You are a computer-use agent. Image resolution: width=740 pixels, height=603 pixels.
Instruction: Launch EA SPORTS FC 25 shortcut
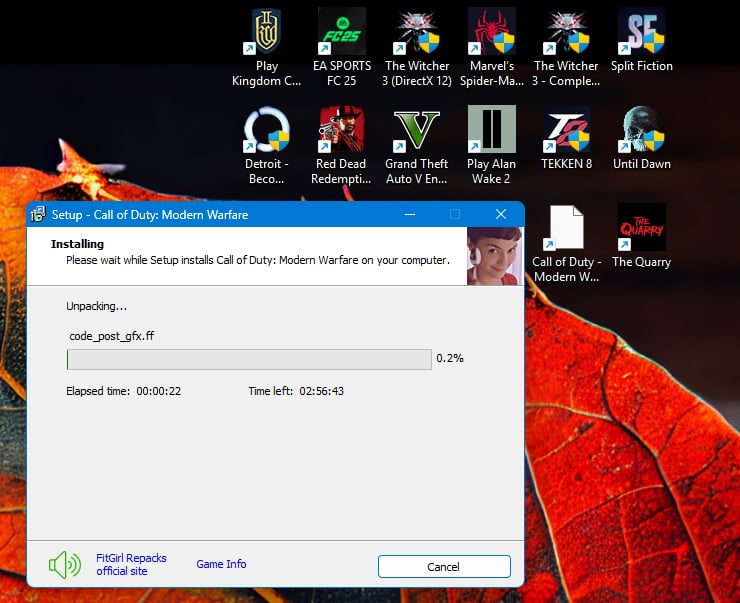tap(342, 47)
